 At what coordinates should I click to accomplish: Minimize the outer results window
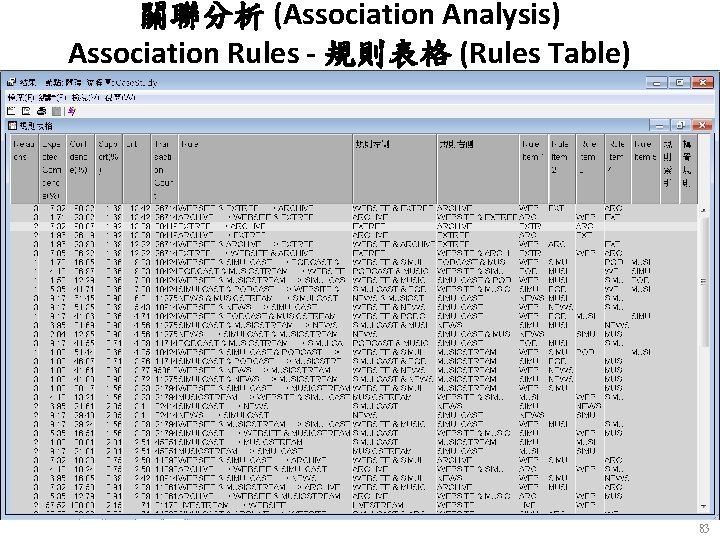pyautogui.click(x=657, y=83)
